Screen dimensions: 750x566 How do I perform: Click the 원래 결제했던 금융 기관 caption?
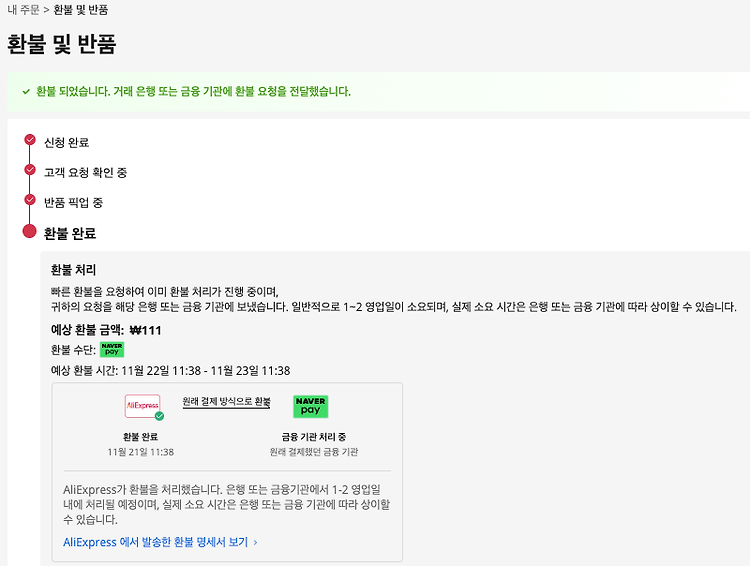(x=314, y=452)
